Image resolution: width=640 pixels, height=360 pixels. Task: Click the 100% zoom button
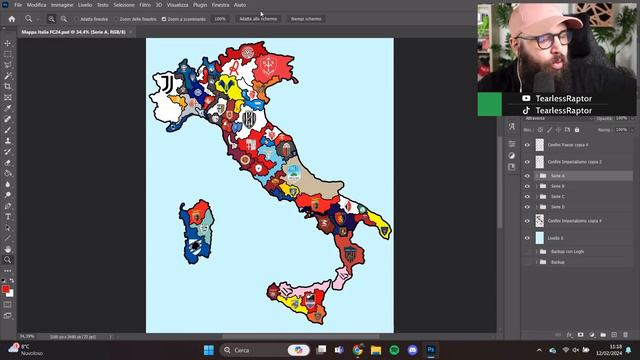[220, 19]
